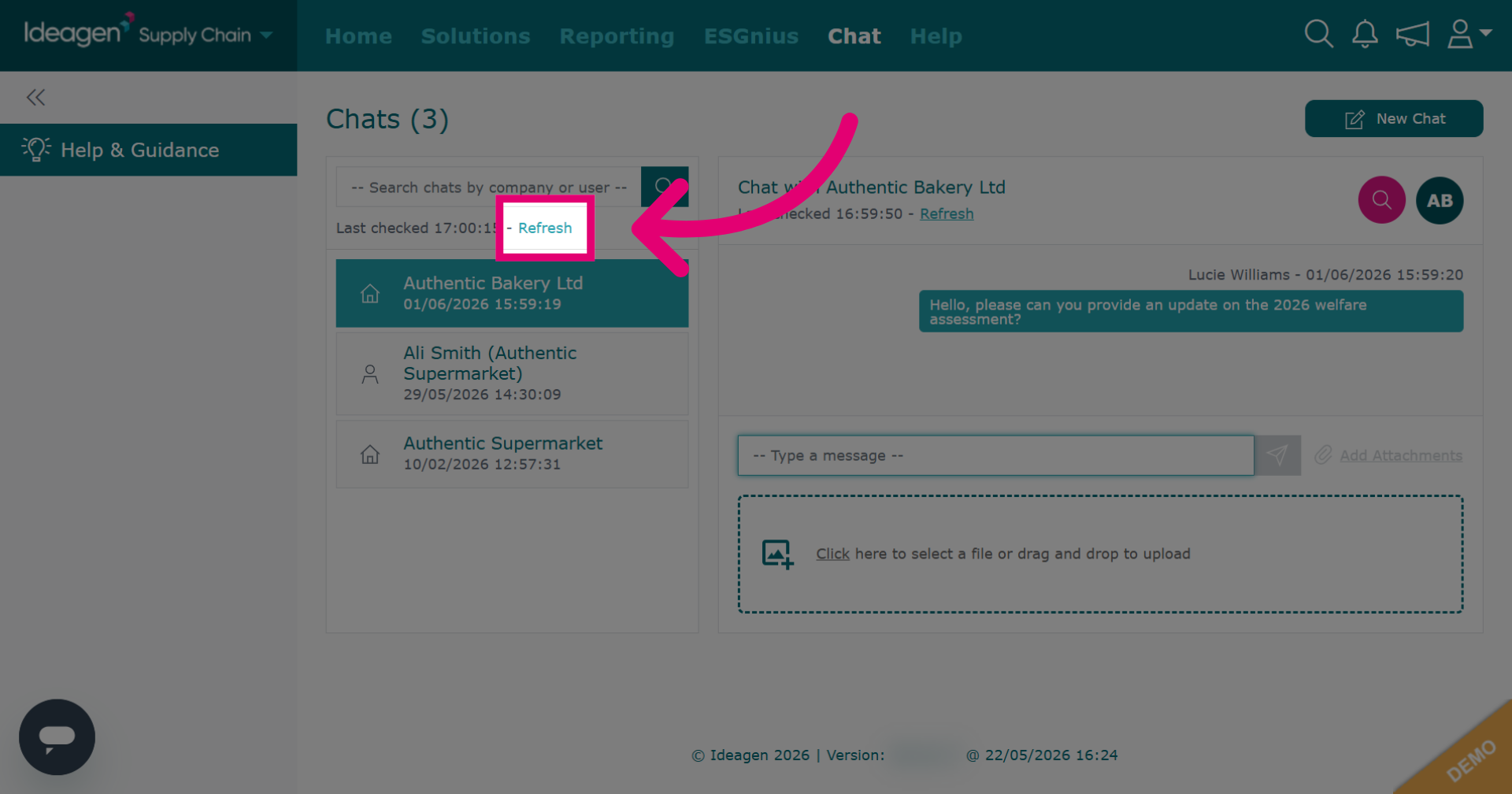
Task: Click the add image upload icon
Action: point(777,554)
